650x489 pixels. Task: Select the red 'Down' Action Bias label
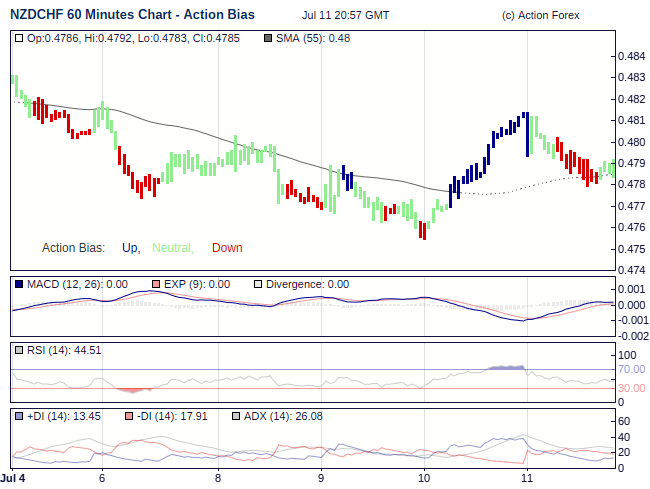pos(227,248)
